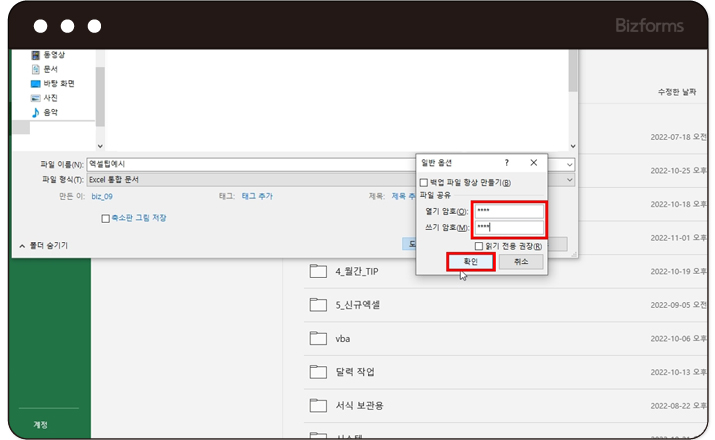The height and width of the screenshot is (440, 715).
Task: Close the 일반 옵션 dialog
Action: [534, 163]
